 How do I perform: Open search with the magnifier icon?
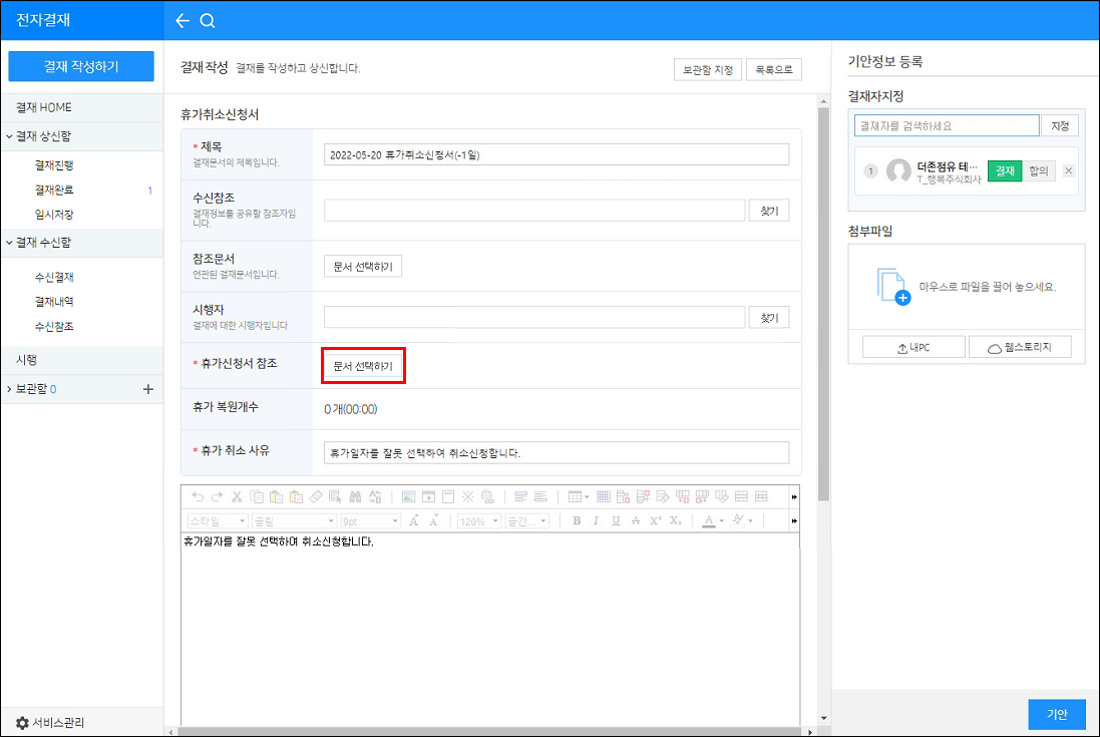point(207,21)
